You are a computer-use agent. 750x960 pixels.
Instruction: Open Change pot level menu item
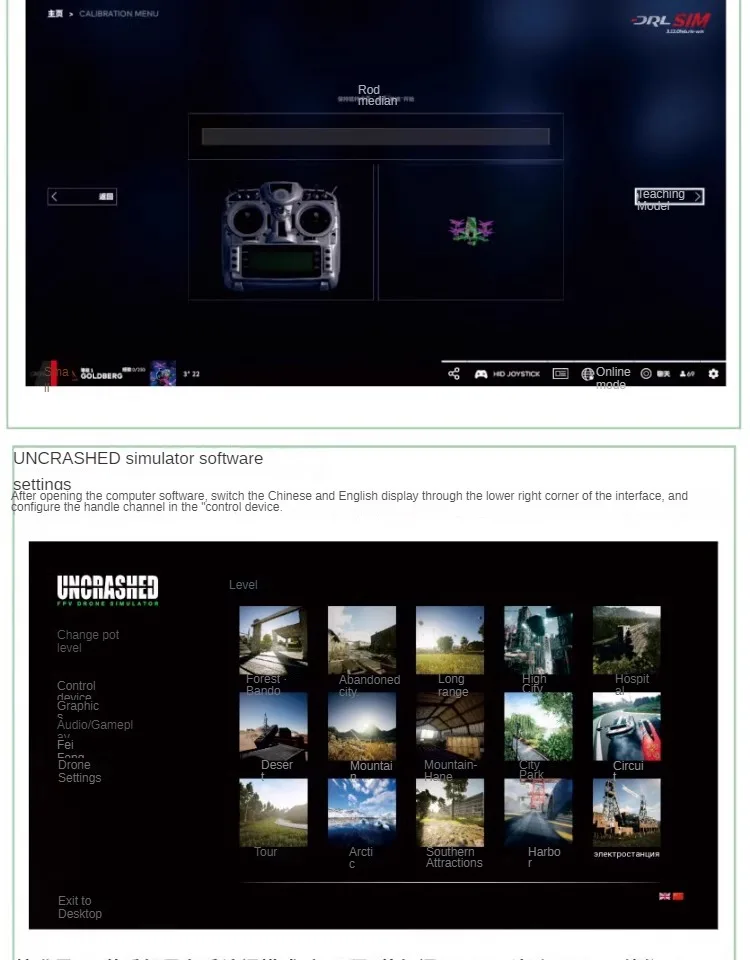88,641
